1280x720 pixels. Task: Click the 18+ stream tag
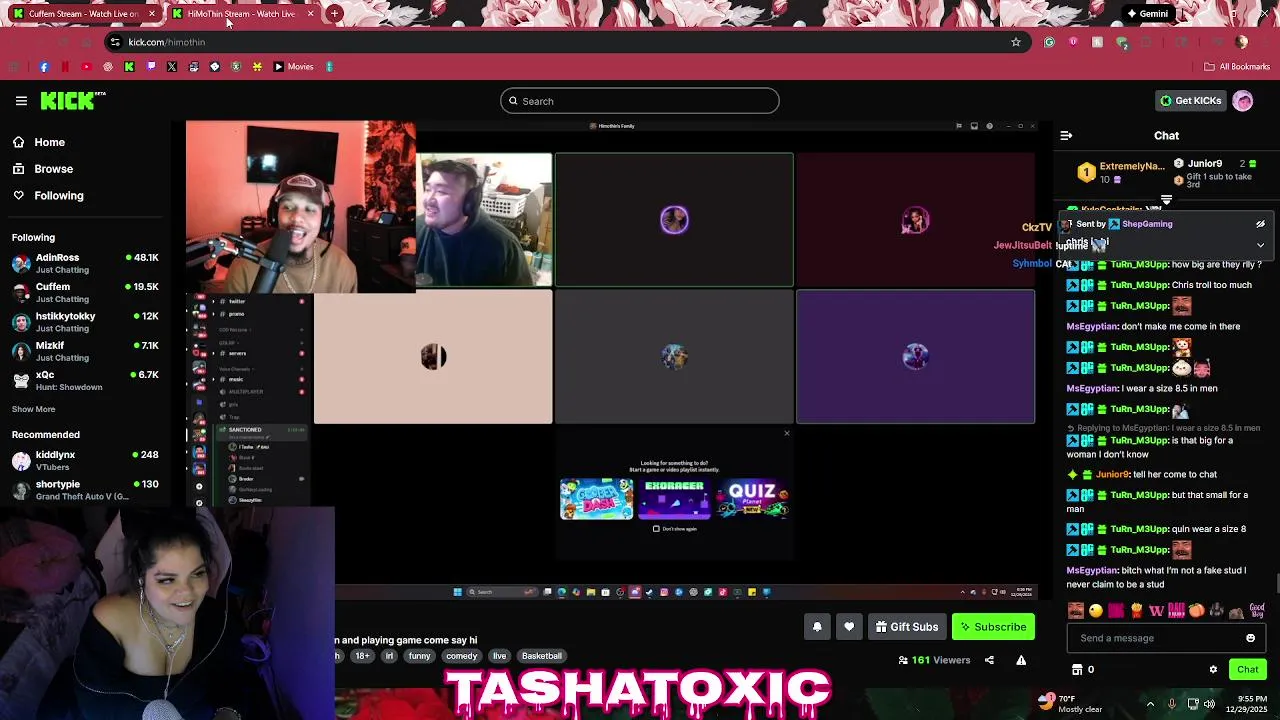click(362, 656)
